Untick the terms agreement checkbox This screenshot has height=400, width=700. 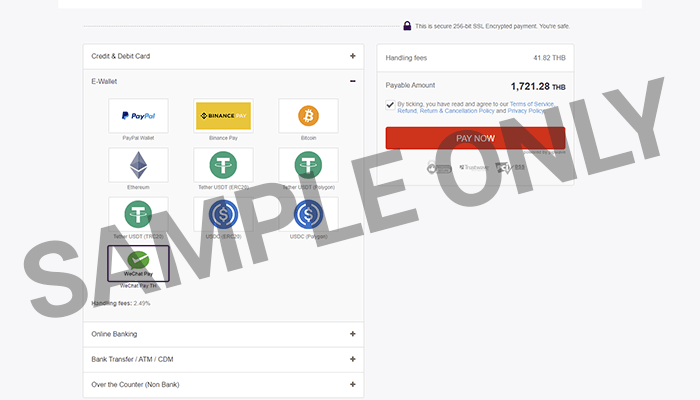tap(390, 104)
